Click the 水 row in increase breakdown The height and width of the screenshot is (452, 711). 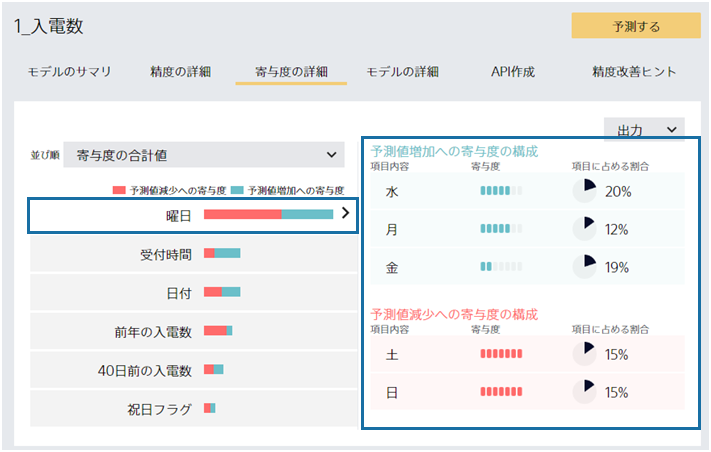(x=527, y=190)
